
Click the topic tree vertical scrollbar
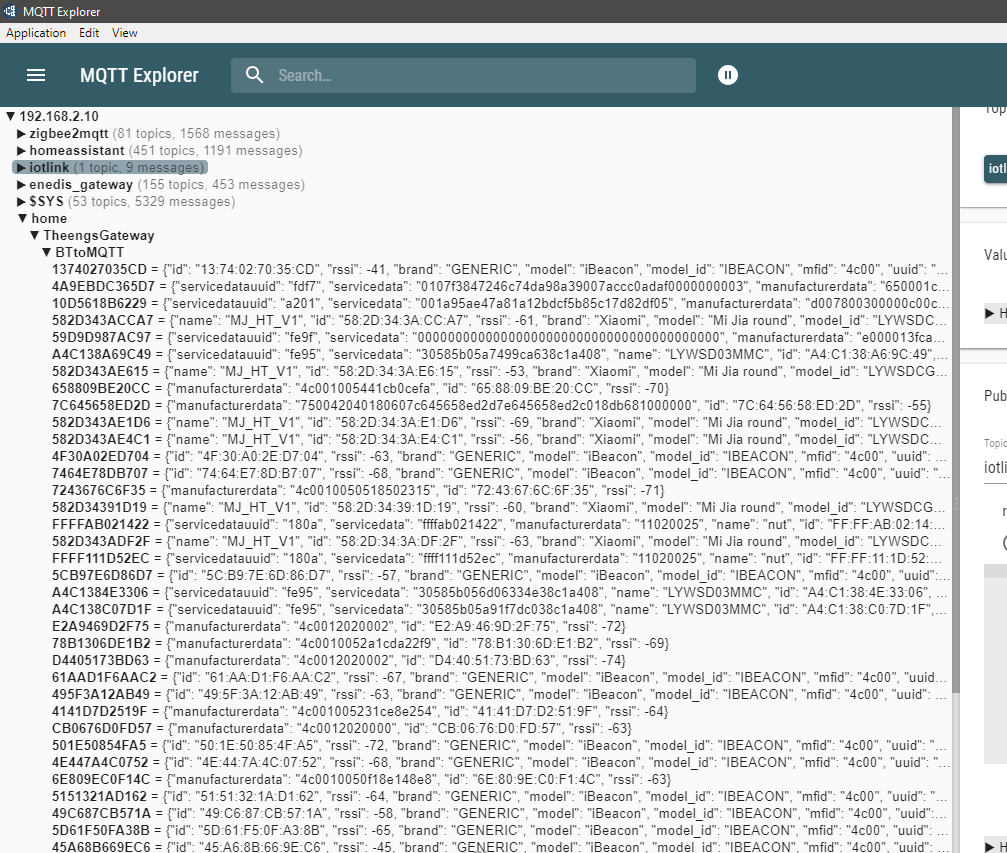point(954,400)
